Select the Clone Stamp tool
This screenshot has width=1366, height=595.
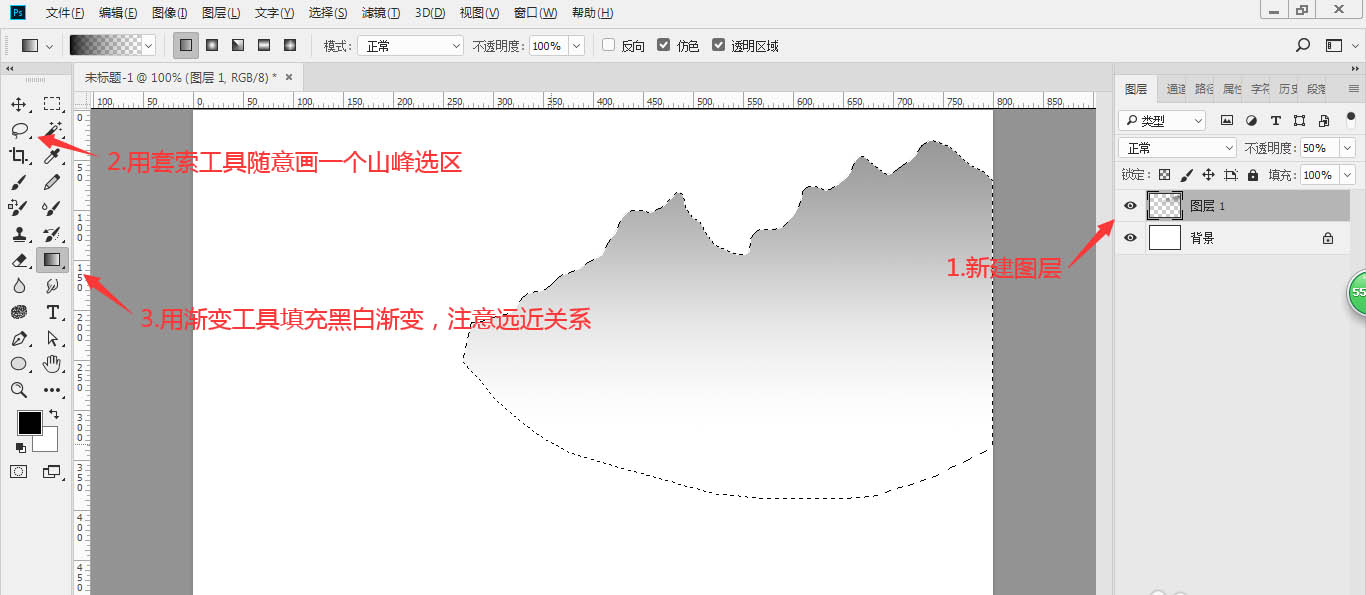pos(18,233)
